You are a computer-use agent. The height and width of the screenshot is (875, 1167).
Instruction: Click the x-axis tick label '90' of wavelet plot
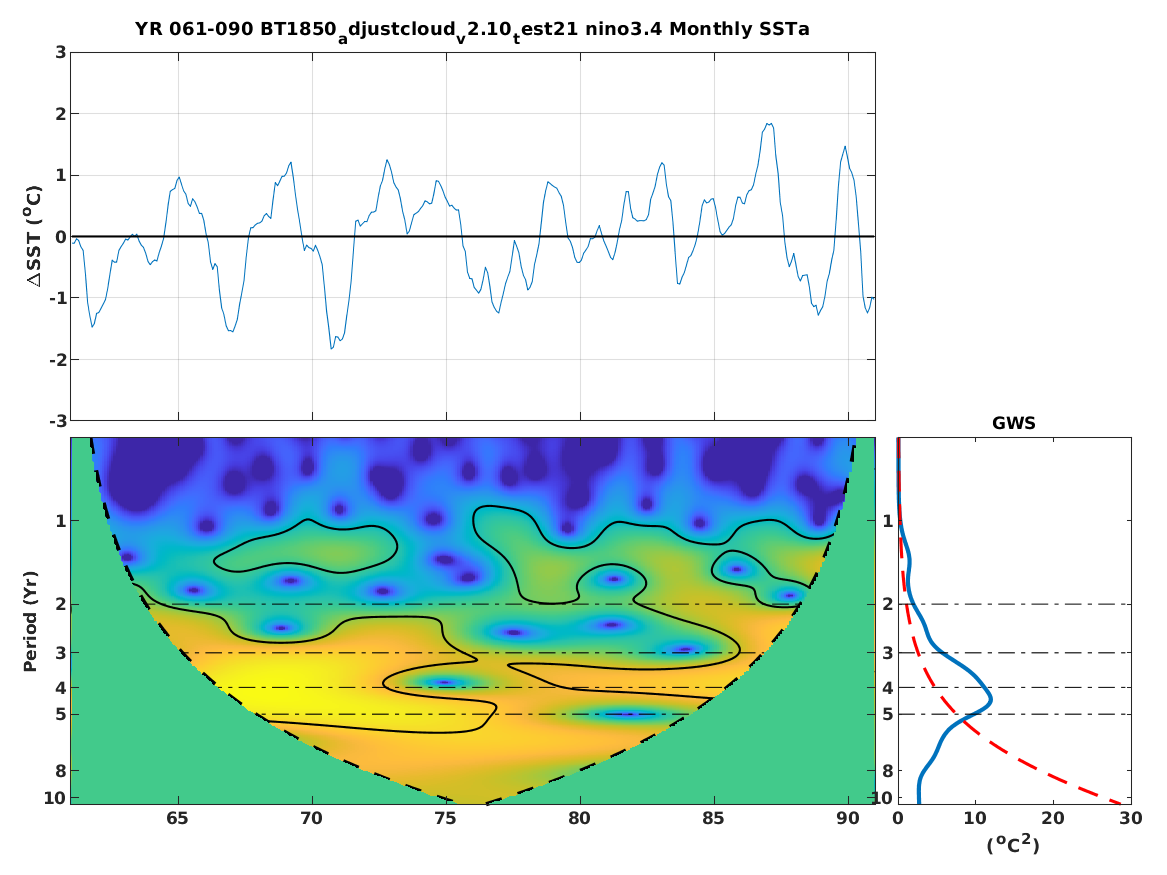(x=847, y=818)
